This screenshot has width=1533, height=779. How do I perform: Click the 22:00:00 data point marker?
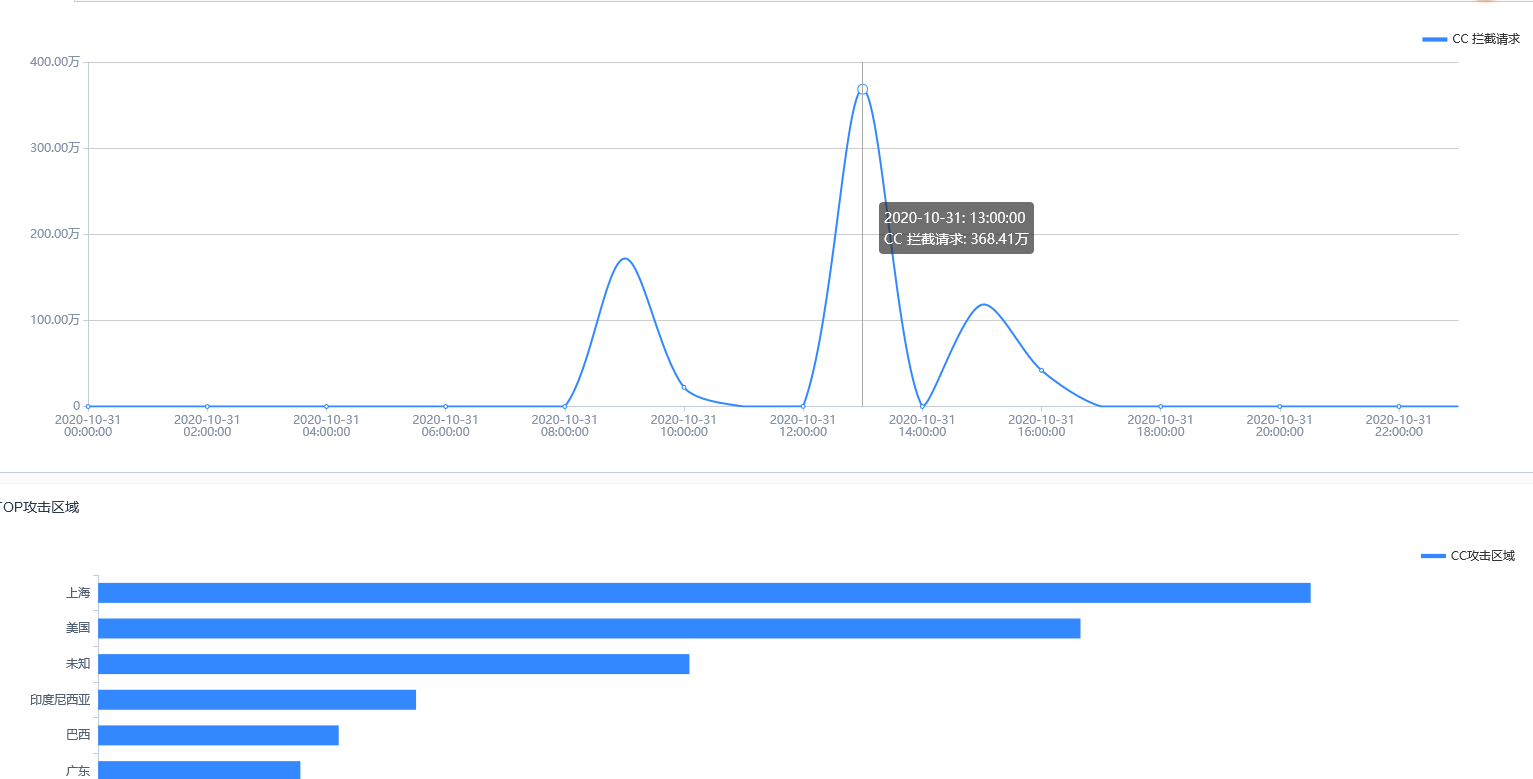pyautogui.click(x=1398, y=406)
